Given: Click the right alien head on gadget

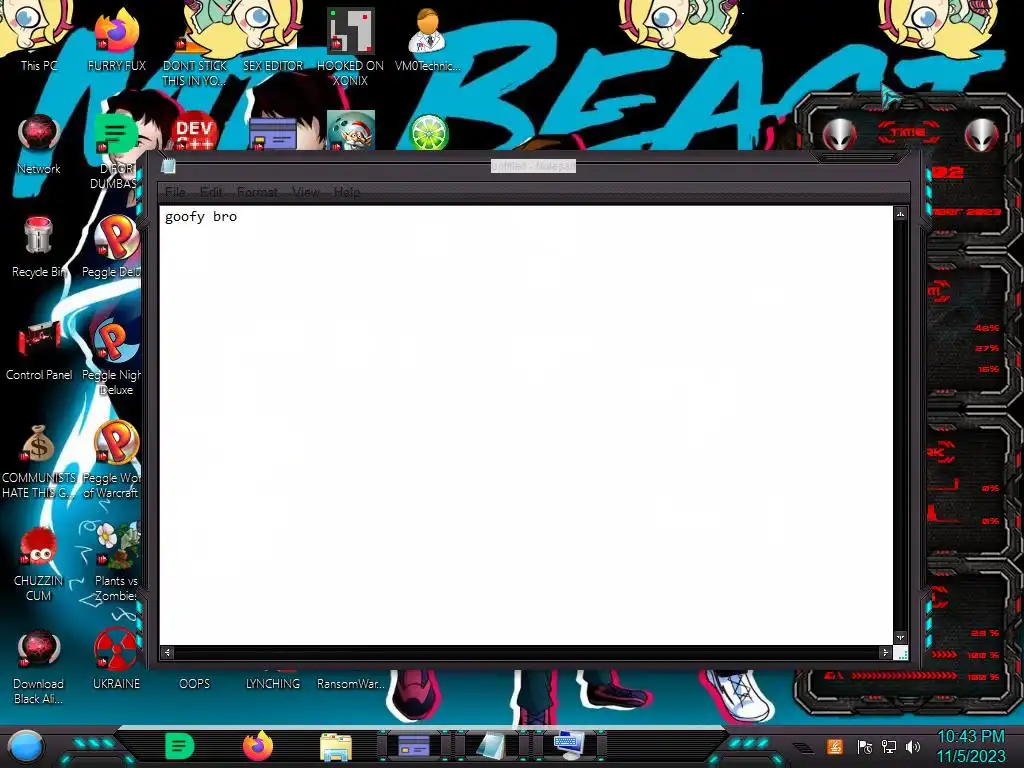Looking at the screenshot, I should [x=982, y=135].
